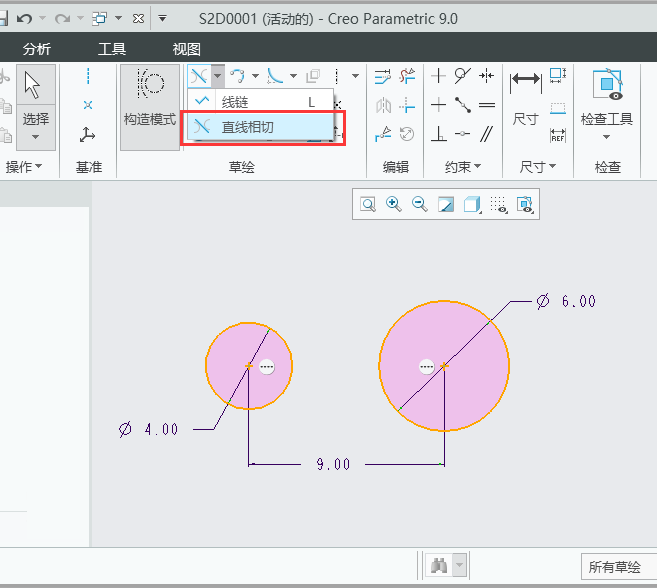
Task: Click the greyed offset tool icon
Action: (x=313, y=76)
